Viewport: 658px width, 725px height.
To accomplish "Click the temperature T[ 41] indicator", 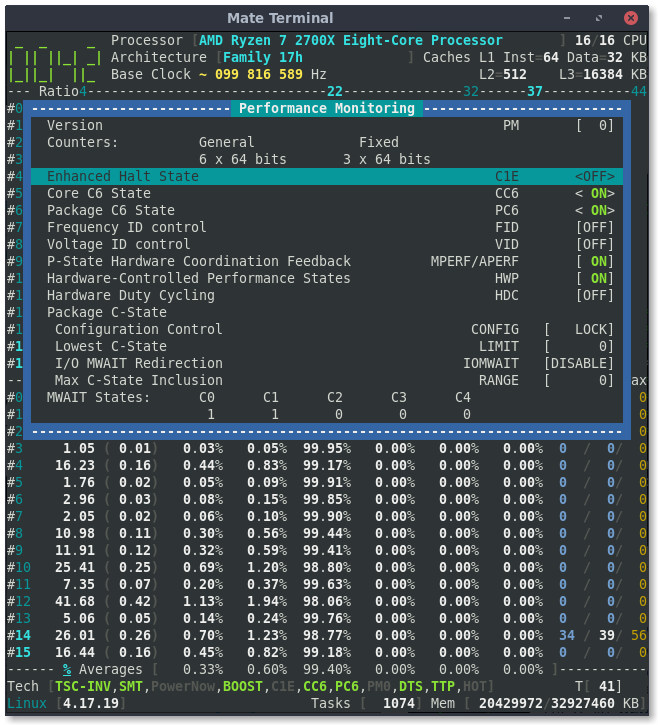I will pos(599,686).
